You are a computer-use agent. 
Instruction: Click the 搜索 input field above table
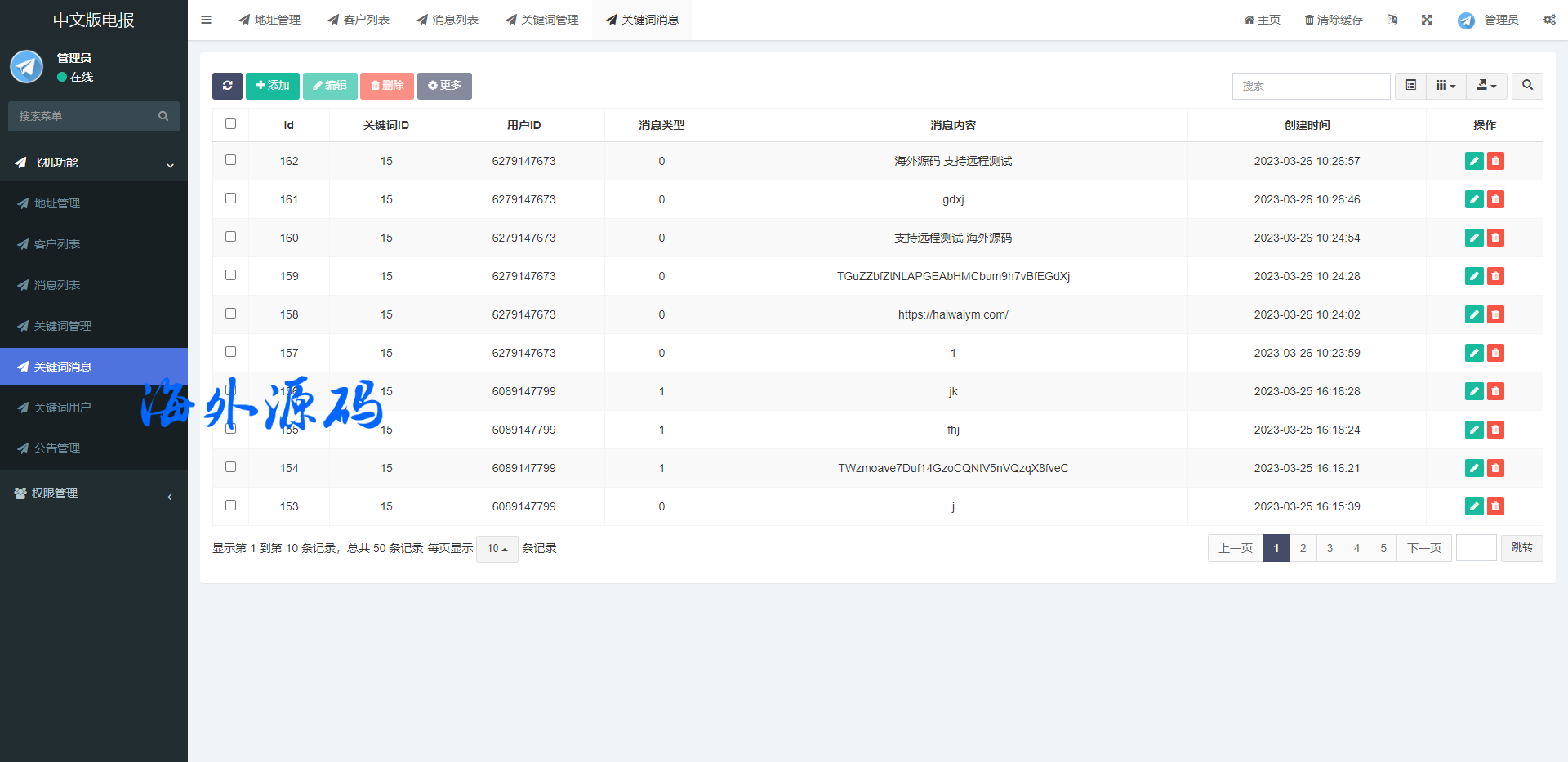(x=1311, y=86)
